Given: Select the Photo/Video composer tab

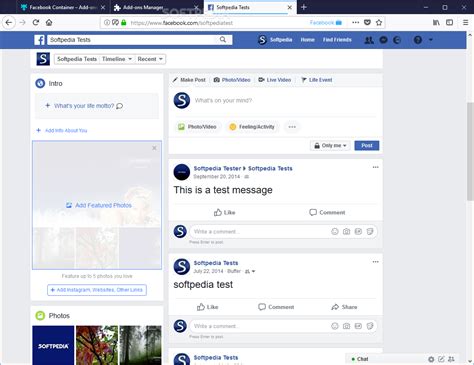Looking at the screenshot, I should point(232,80).
